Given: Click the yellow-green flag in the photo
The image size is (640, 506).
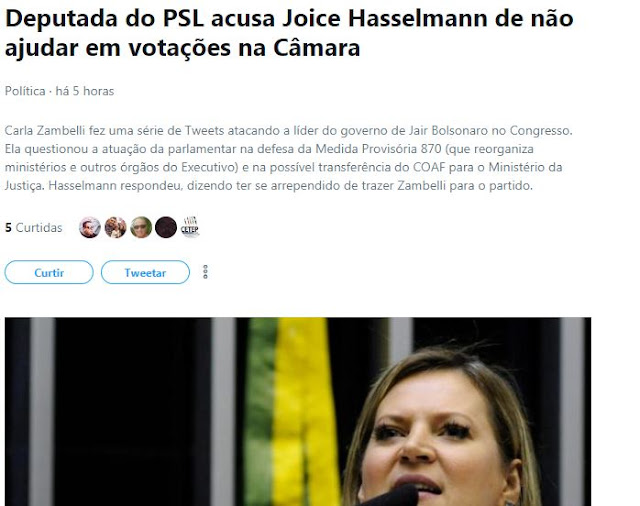Looking at the screenshot, I should tap(290, 411).
